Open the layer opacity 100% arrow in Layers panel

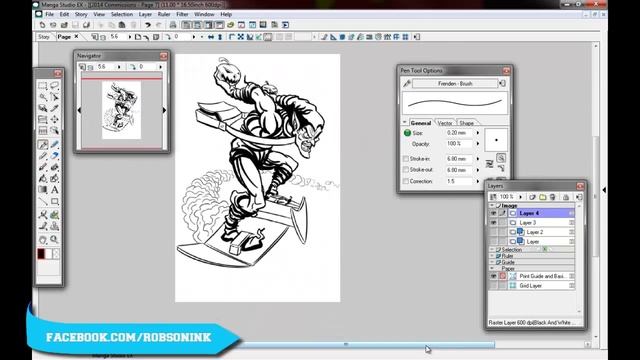520,197
